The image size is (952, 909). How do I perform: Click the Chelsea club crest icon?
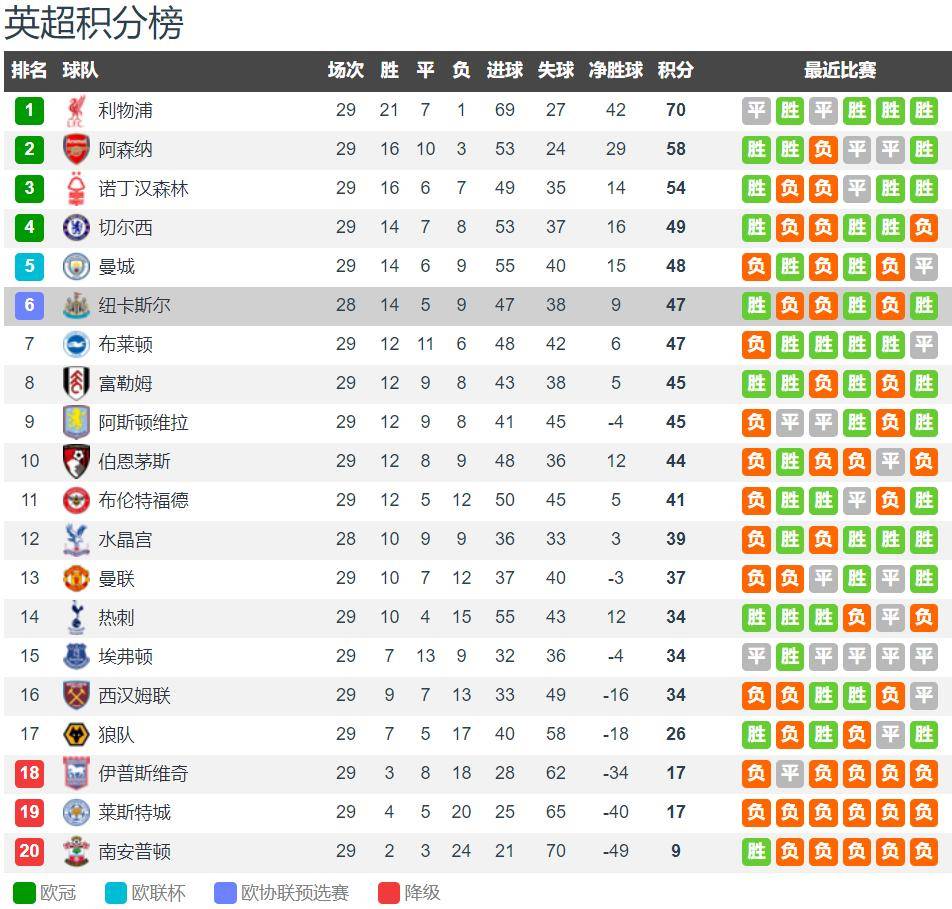coord(76,227)
